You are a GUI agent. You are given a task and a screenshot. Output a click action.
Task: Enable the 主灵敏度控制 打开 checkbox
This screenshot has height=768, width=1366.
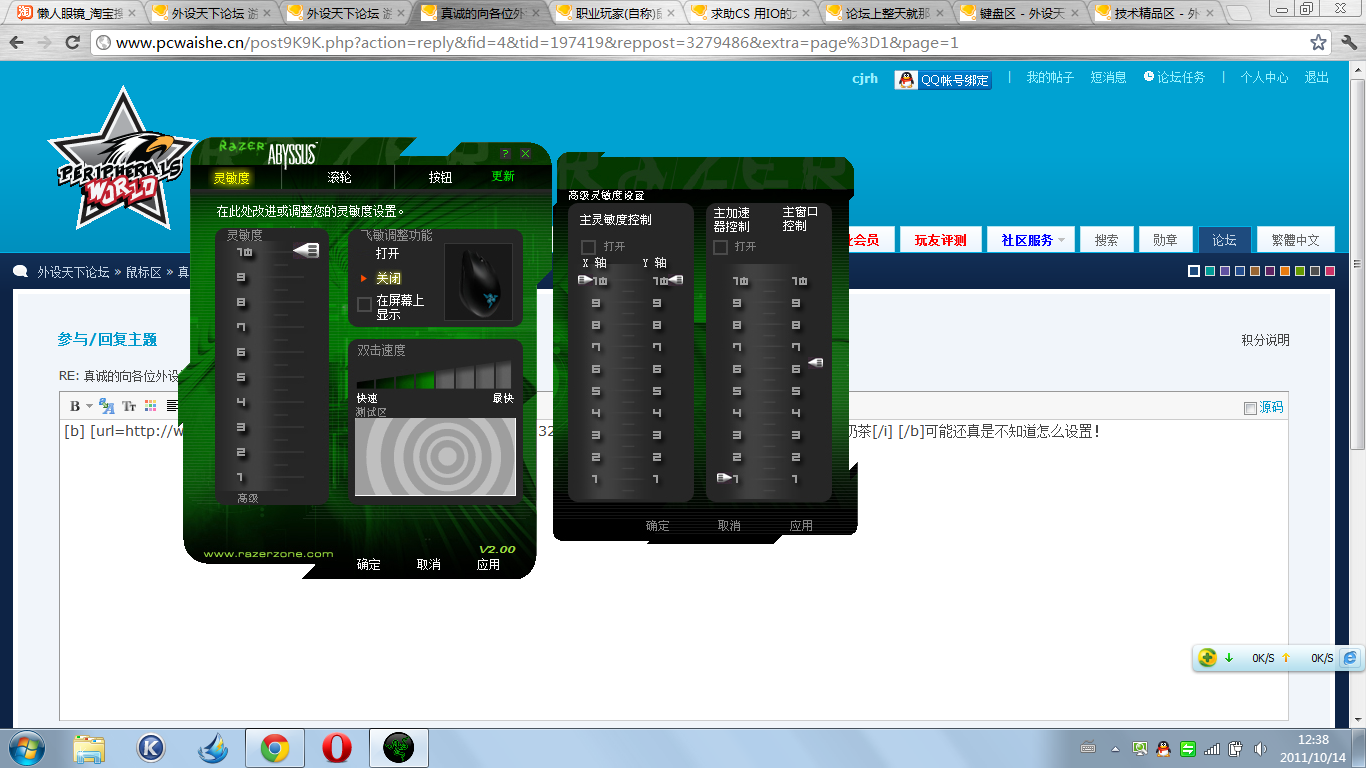588,247
